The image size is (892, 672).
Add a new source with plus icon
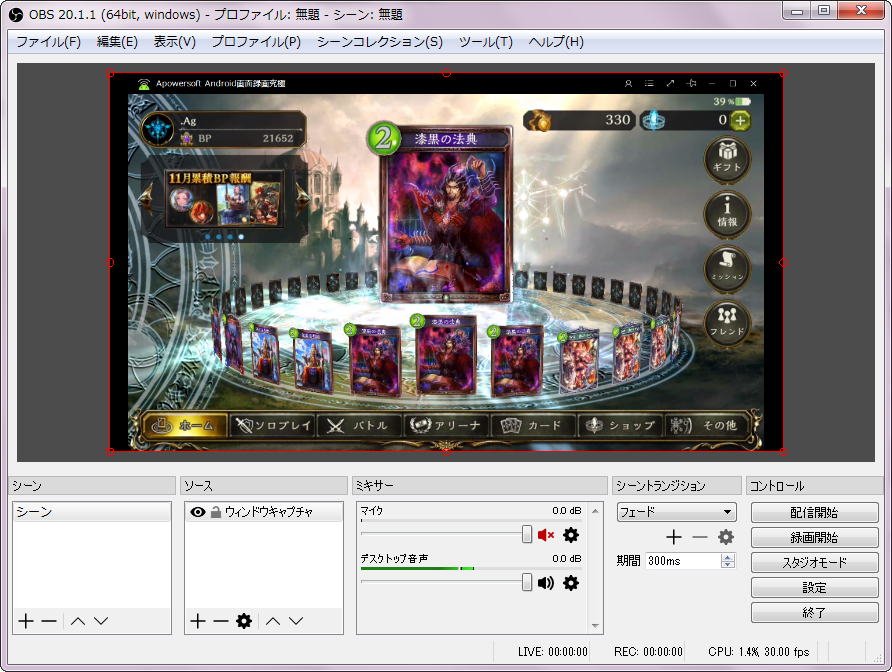pos(197,621)
